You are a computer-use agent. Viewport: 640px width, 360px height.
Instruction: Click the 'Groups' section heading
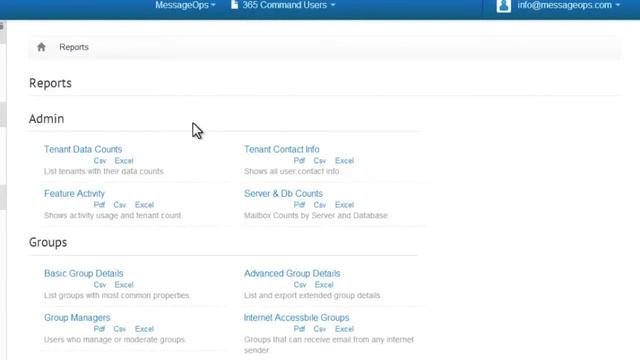click(48, 242)
